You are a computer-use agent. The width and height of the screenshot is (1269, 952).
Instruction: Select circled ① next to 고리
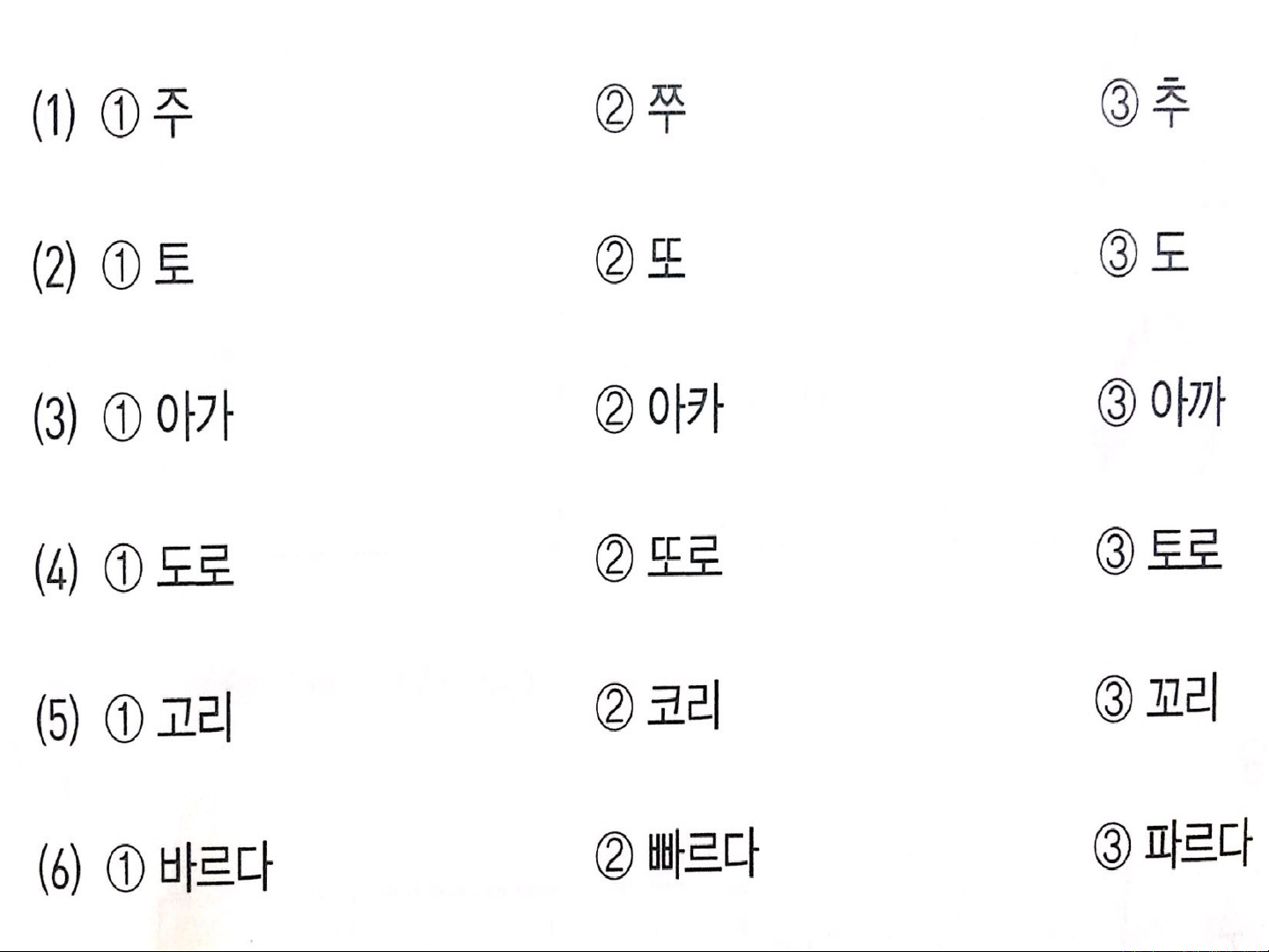(123, 719)
